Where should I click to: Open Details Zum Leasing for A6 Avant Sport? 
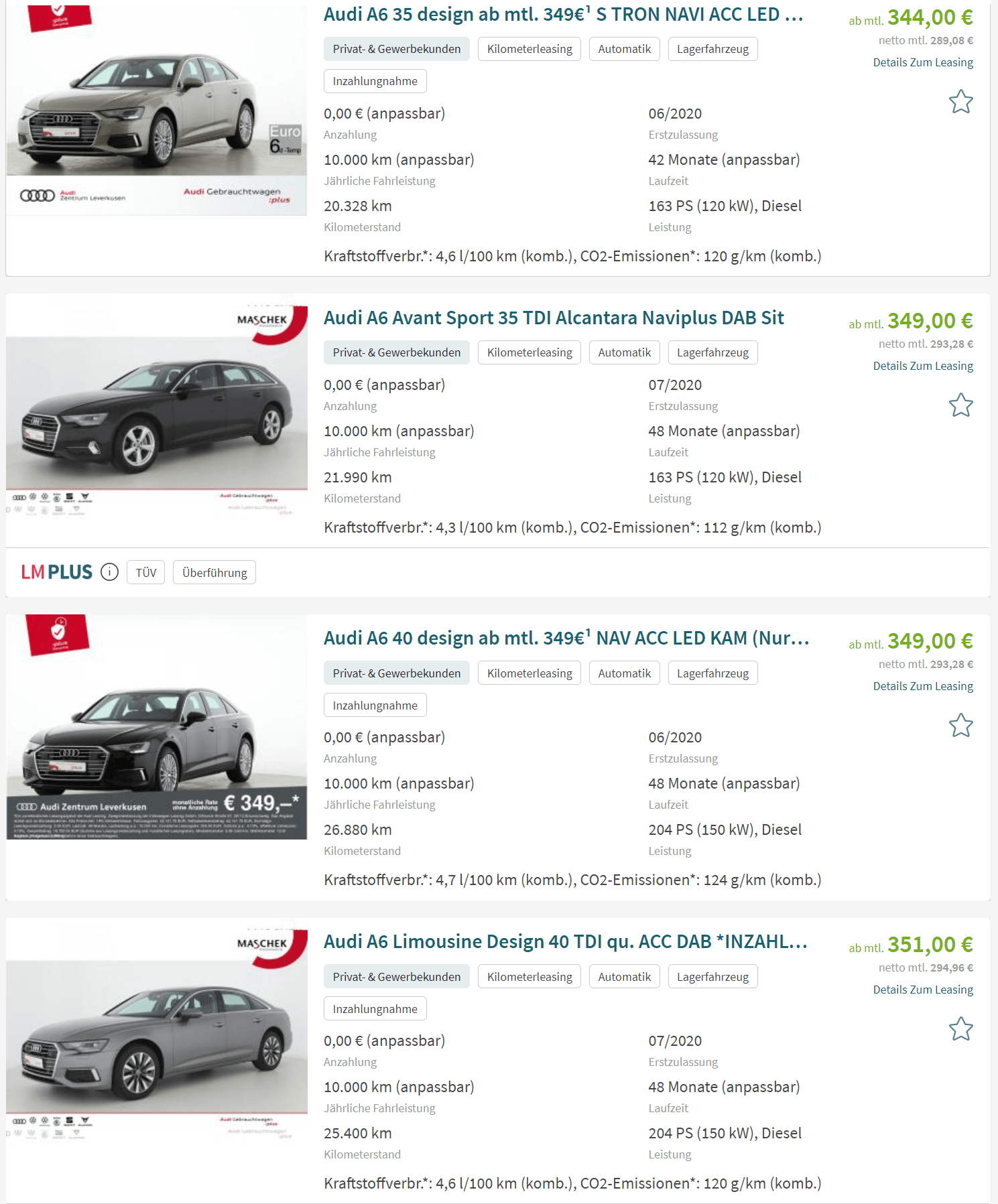[923, 366]
